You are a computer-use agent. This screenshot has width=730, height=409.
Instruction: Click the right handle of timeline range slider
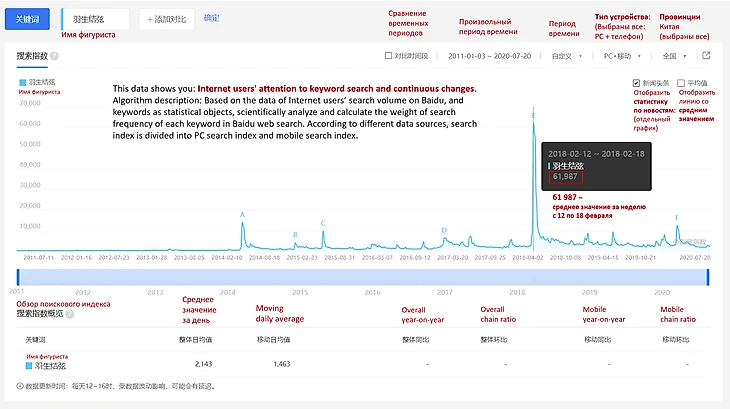tap(712, 276)
